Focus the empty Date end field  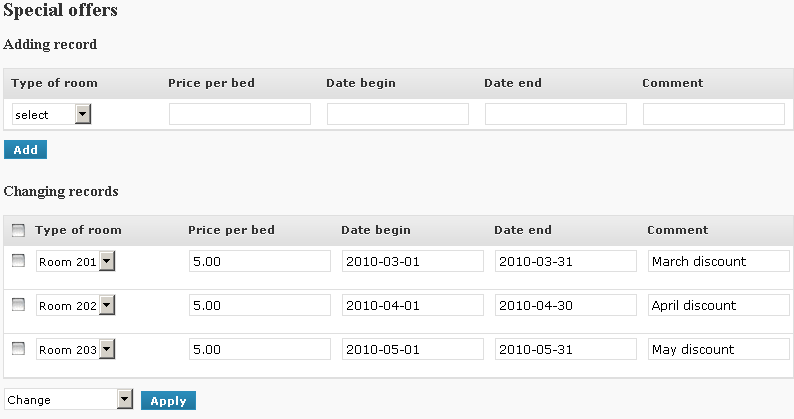(556, 114)
